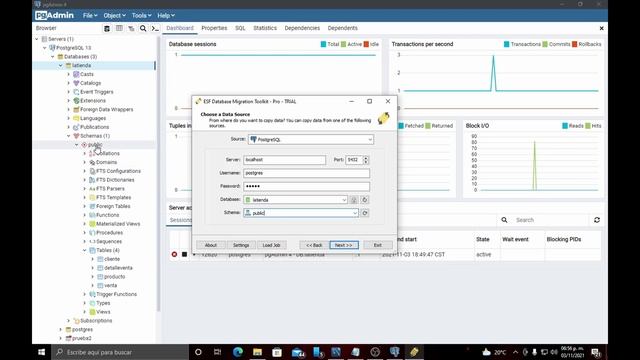
Task: Click the << Back button
Action: point(314,245)
